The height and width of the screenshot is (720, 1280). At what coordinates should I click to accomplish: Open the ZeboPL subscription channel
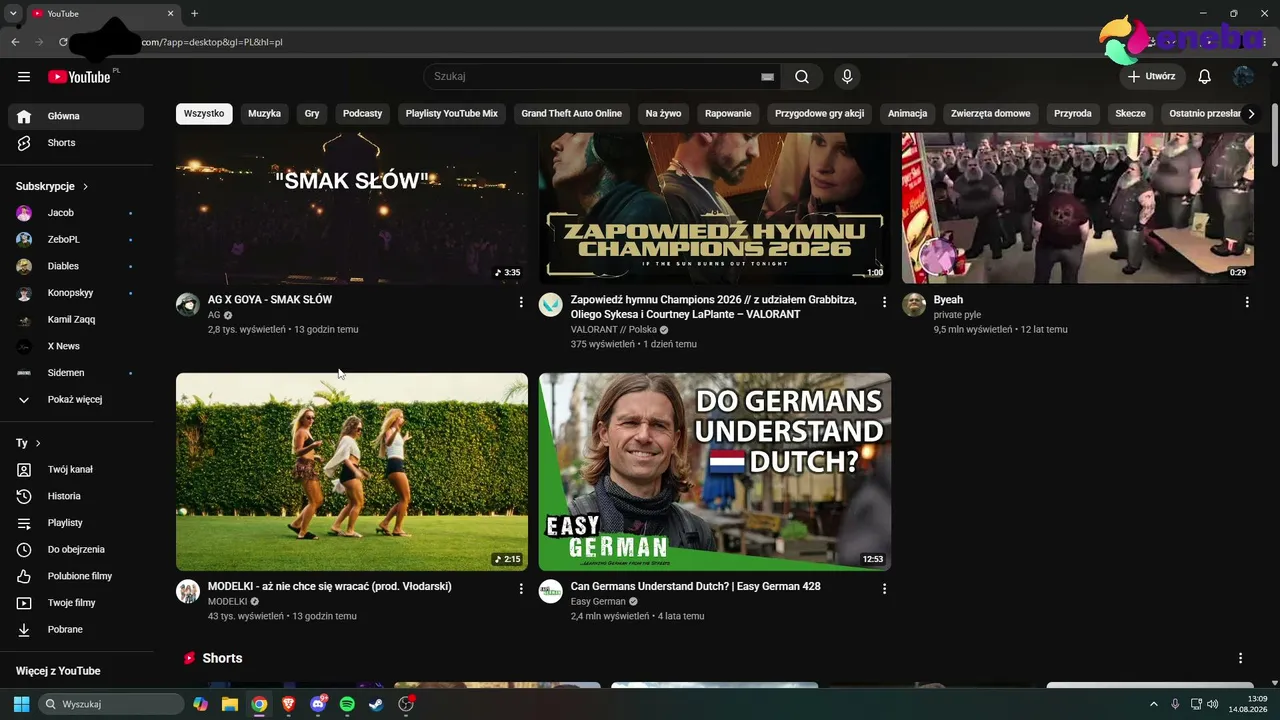[x=76, y=240]
